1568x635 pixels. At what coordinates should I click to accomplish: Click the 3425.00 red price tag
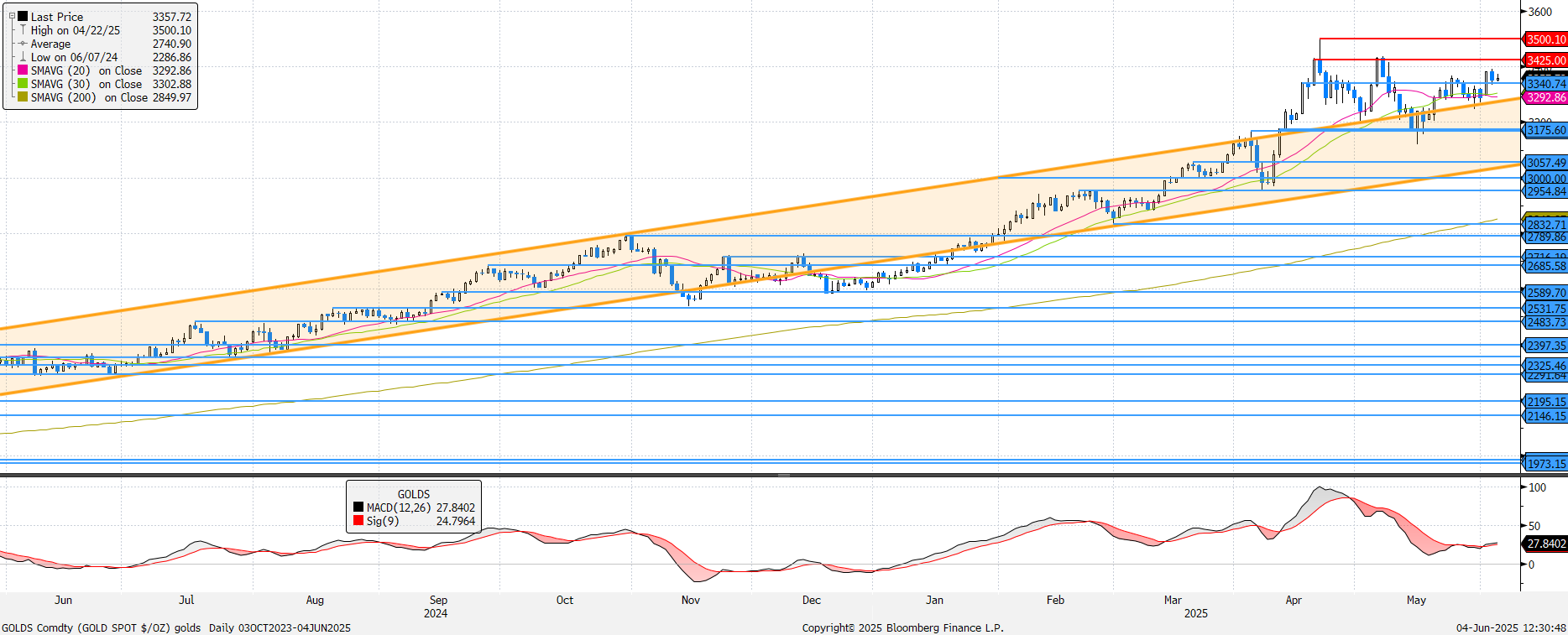click(1544, 60)
